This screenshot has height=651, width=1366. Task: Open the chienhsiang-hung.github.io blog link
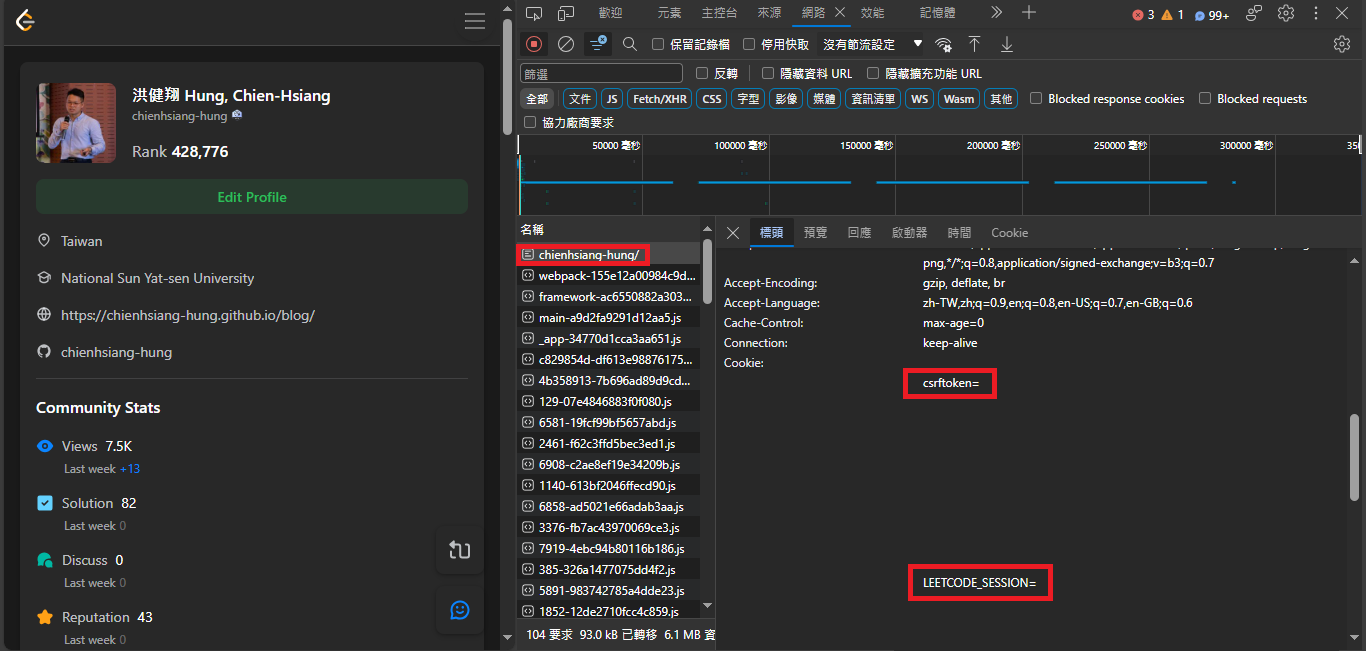tap(188, 315)
